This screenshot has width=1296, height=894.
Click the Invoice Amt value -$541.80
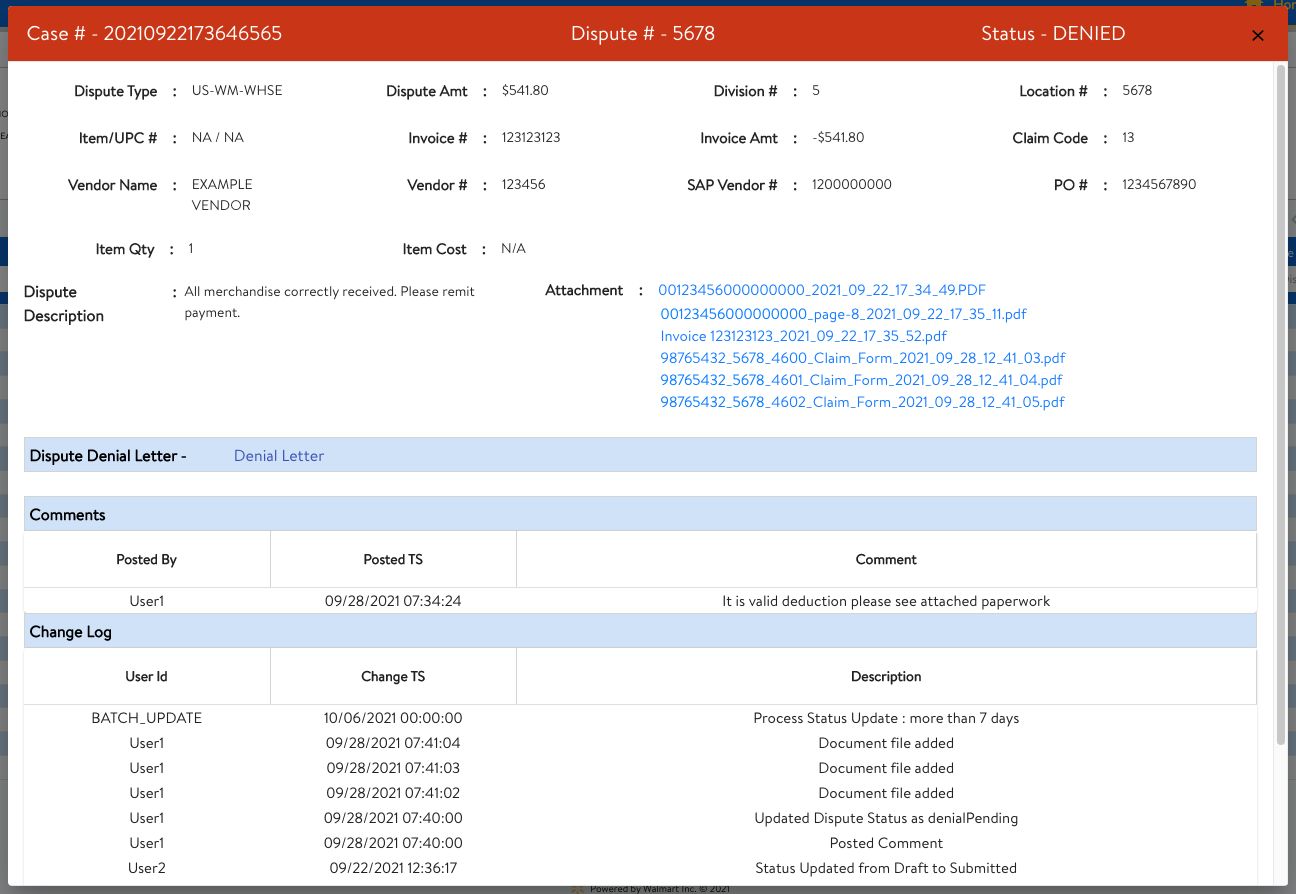click(x=838, y=137)
